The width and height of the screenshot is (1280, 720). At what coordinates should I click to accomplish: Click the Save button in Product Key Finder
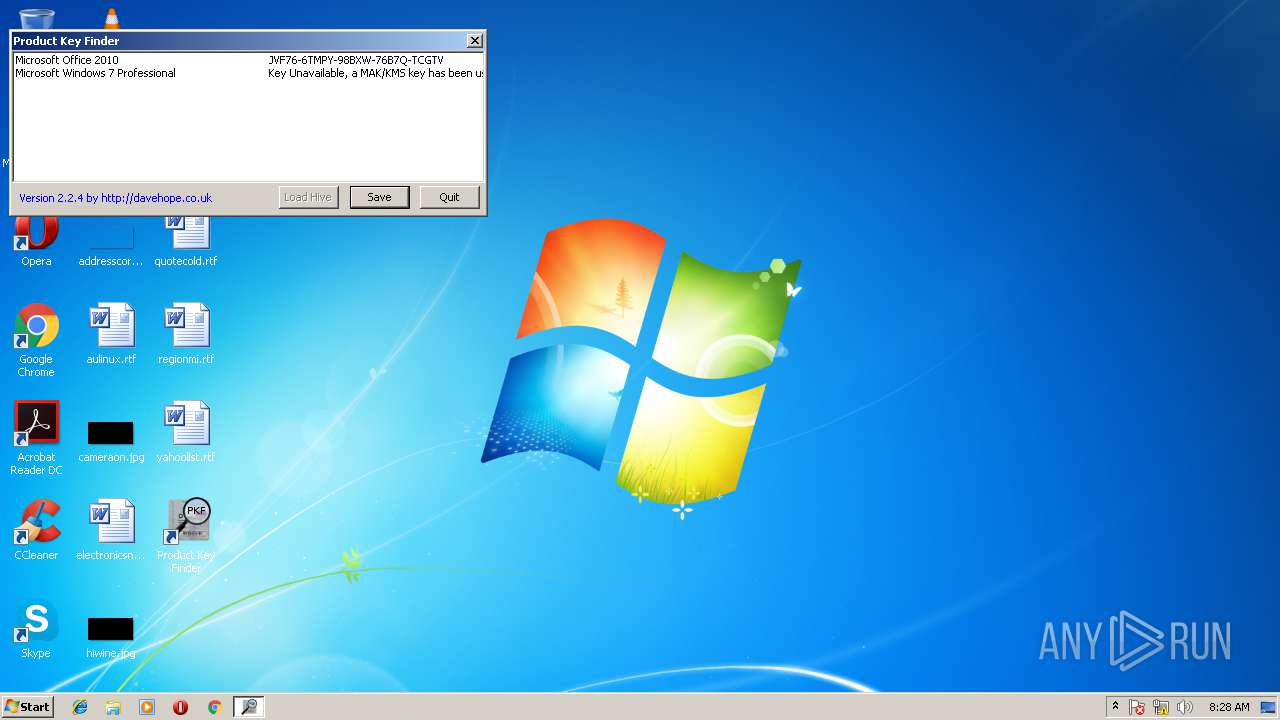click(379, 197)
